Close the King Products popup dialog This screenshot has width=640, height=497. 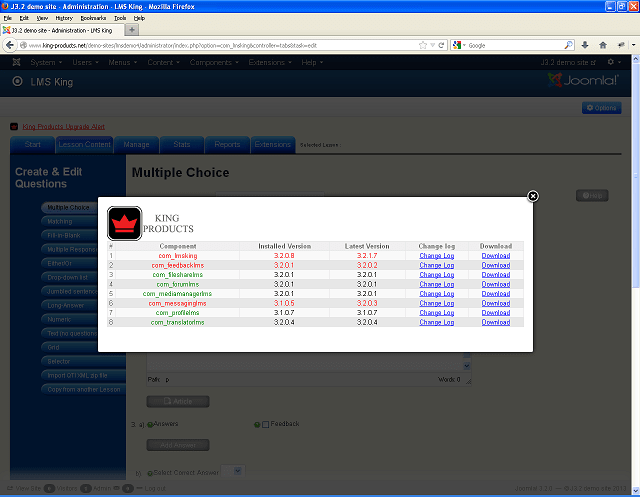coord(533,196)
